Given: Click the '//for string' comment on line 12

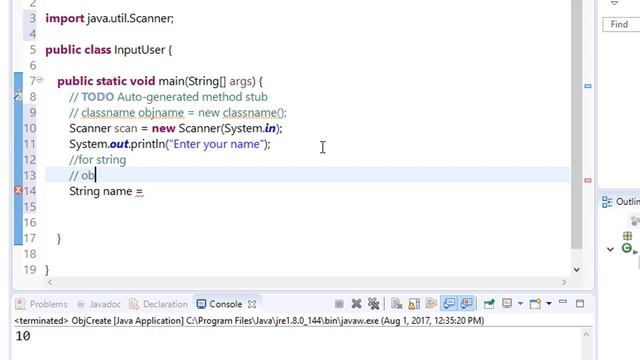Looking at the screenshot, I should (98, 160).
